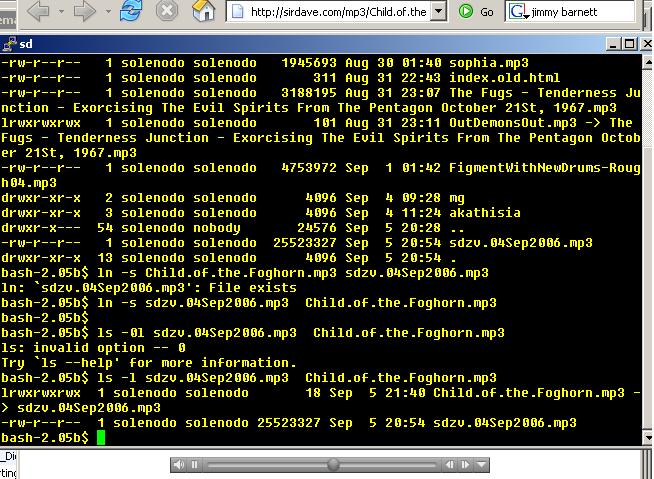654x479 pixels.
Task: Click the green Go button
Action: 477,11
